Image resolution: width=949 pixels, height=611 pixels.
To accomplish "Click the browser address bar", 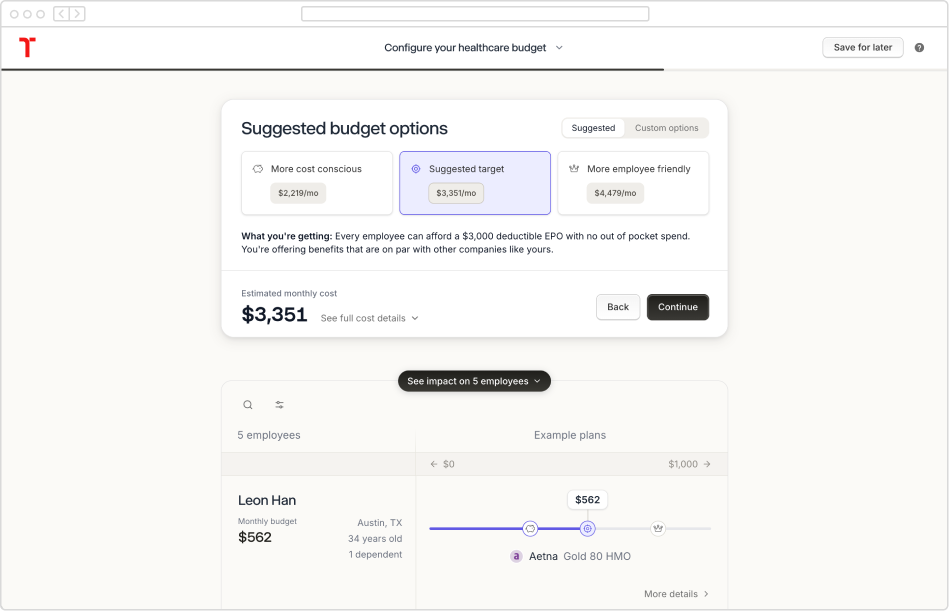I will point(475,13).
